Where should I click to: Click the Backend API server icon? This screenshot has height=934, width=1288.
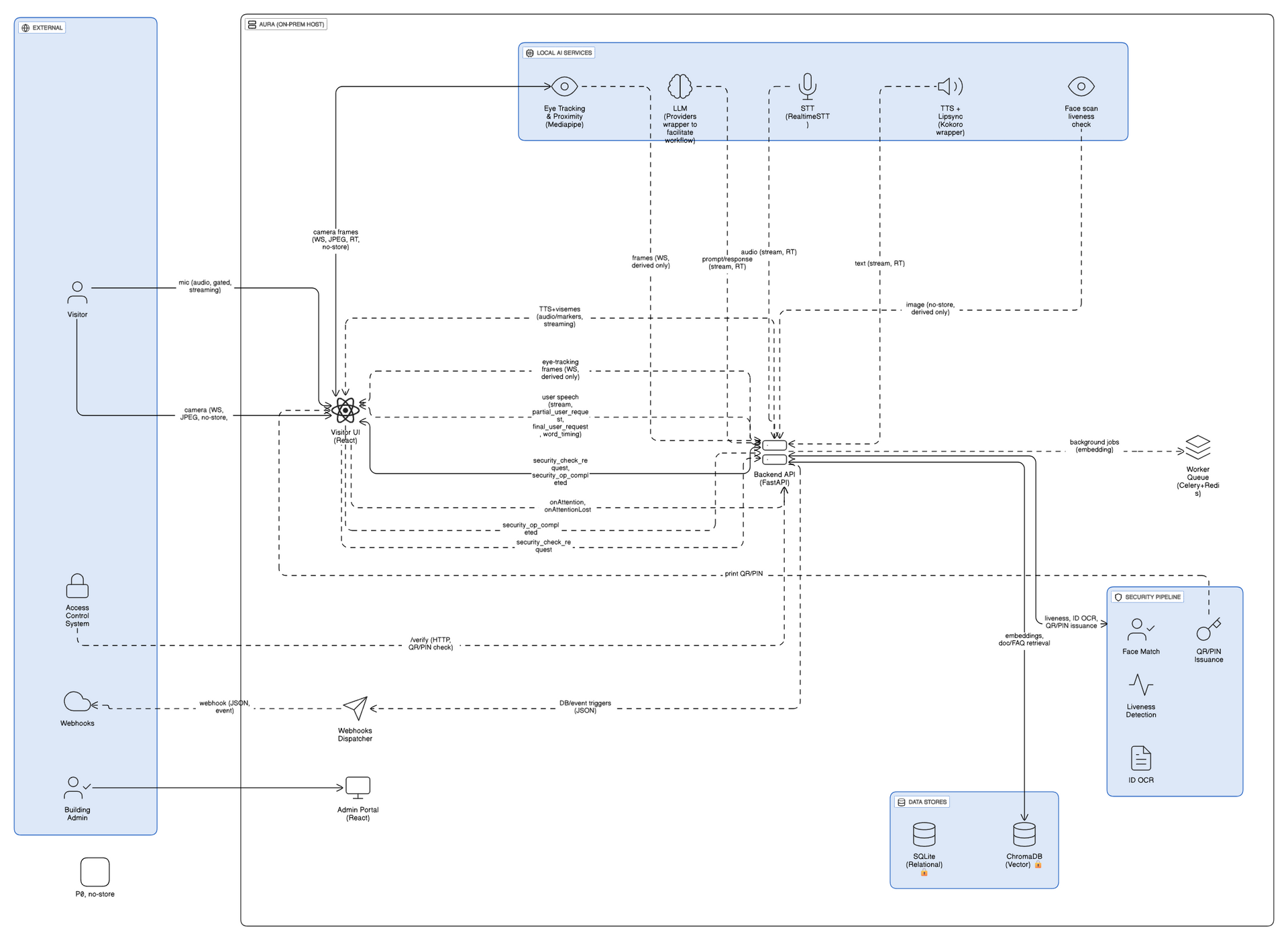pyautogui.click(x=774, y=452)
